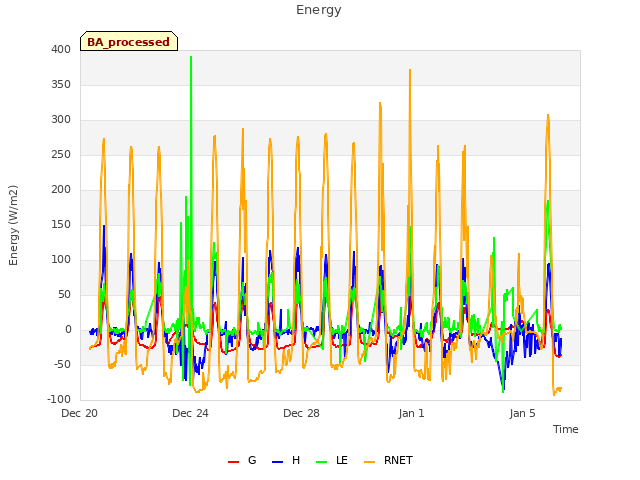
Task: Click the 400 y-axis tick label
Action: tap(61, 49)
